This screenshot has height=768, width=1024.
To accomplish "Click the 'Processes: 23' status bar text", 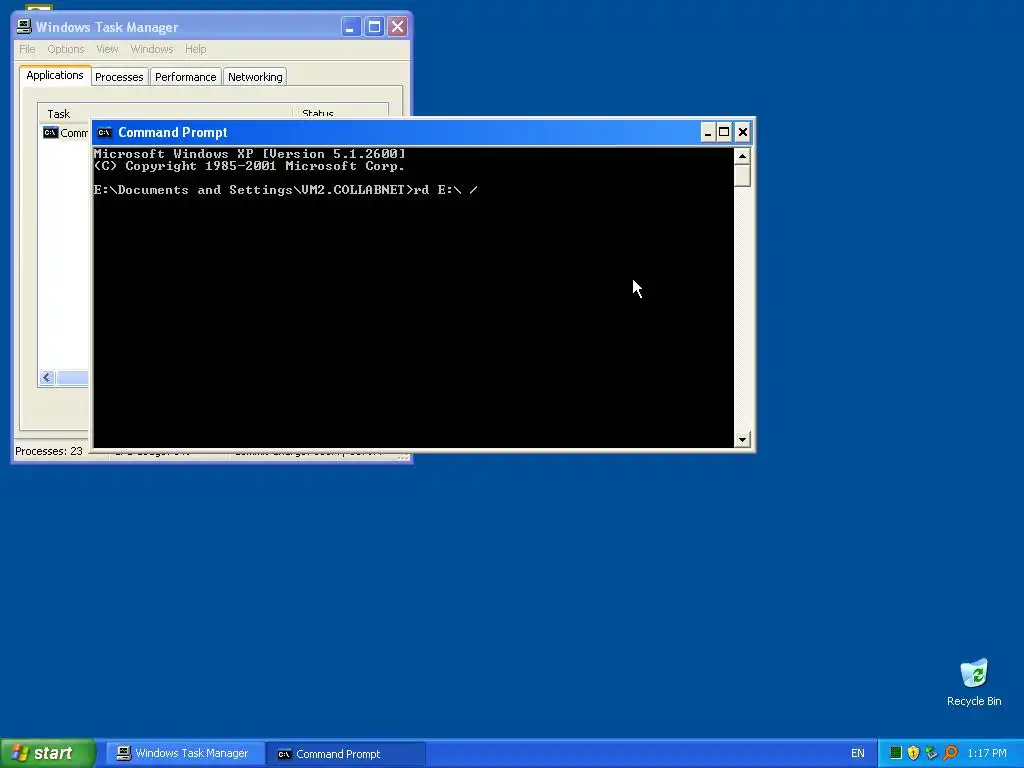I will [49, 451].
